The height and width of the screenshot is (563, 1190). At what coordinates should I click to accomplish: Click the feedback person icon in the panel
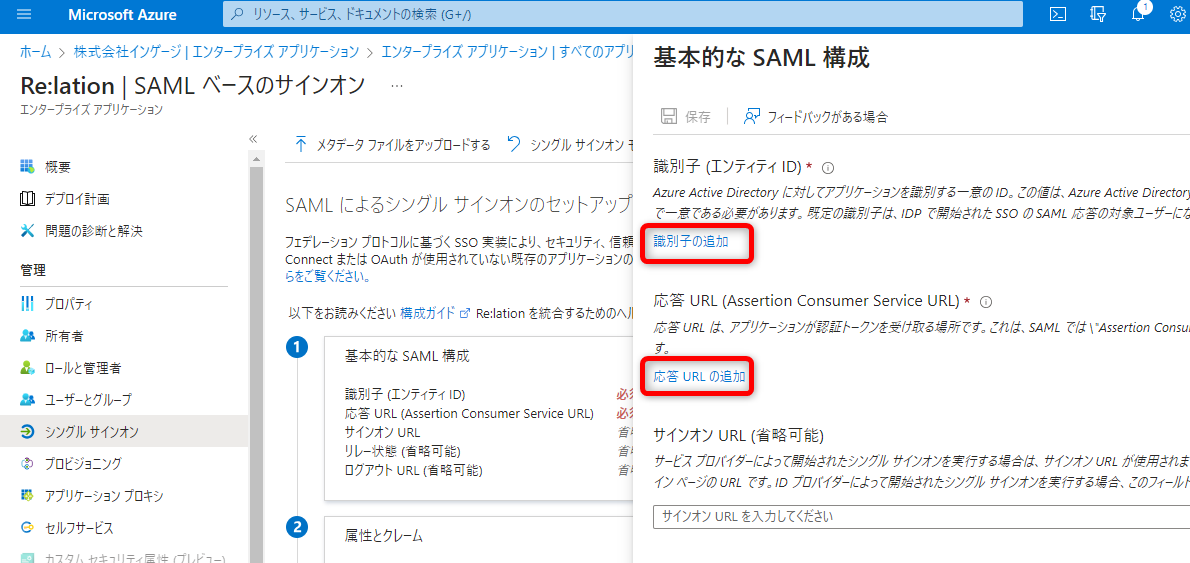[x=752, y=116]
